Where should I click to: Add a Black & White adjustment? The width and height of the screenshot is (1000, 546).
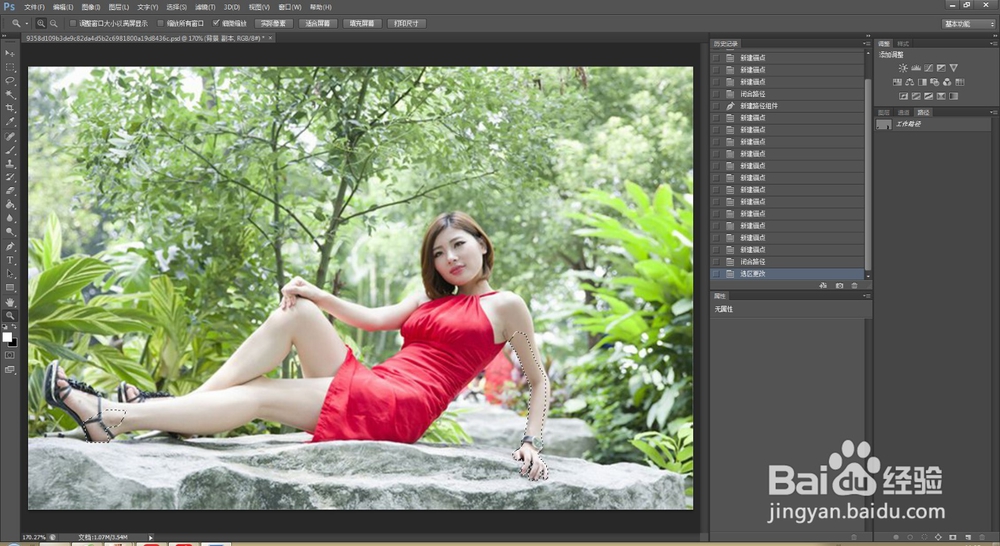[x=922, y=82]
